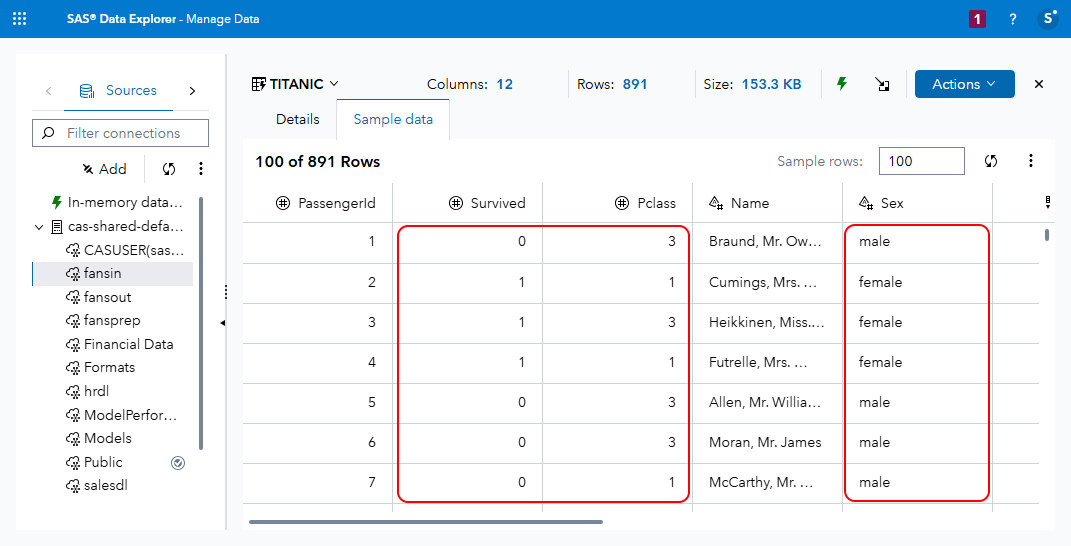
Task: Click the cell 'Braund, Mr. Ow…'
Action: [x=768, y=242]
